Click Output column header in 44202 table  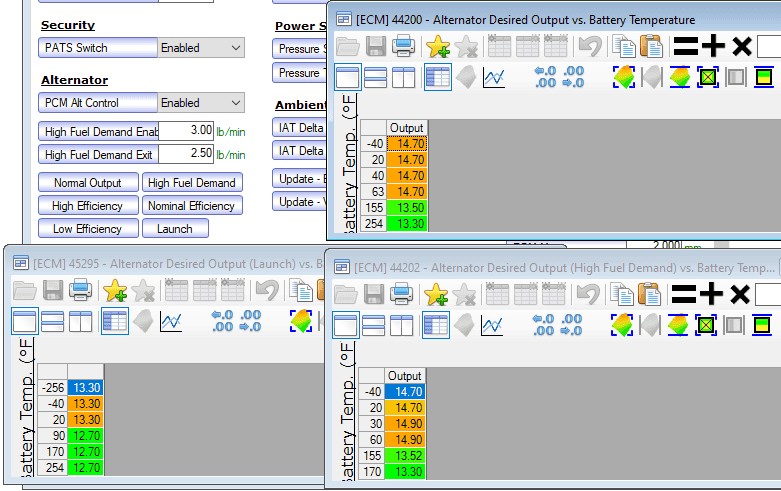[405, 376]
